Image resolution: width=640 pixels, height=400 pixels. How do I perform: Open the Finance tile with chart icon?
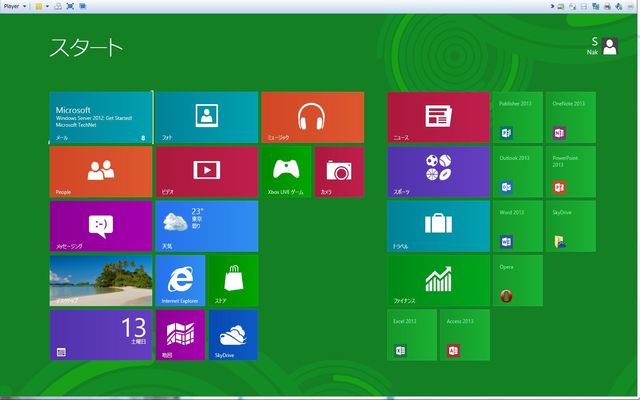[438, 281]
